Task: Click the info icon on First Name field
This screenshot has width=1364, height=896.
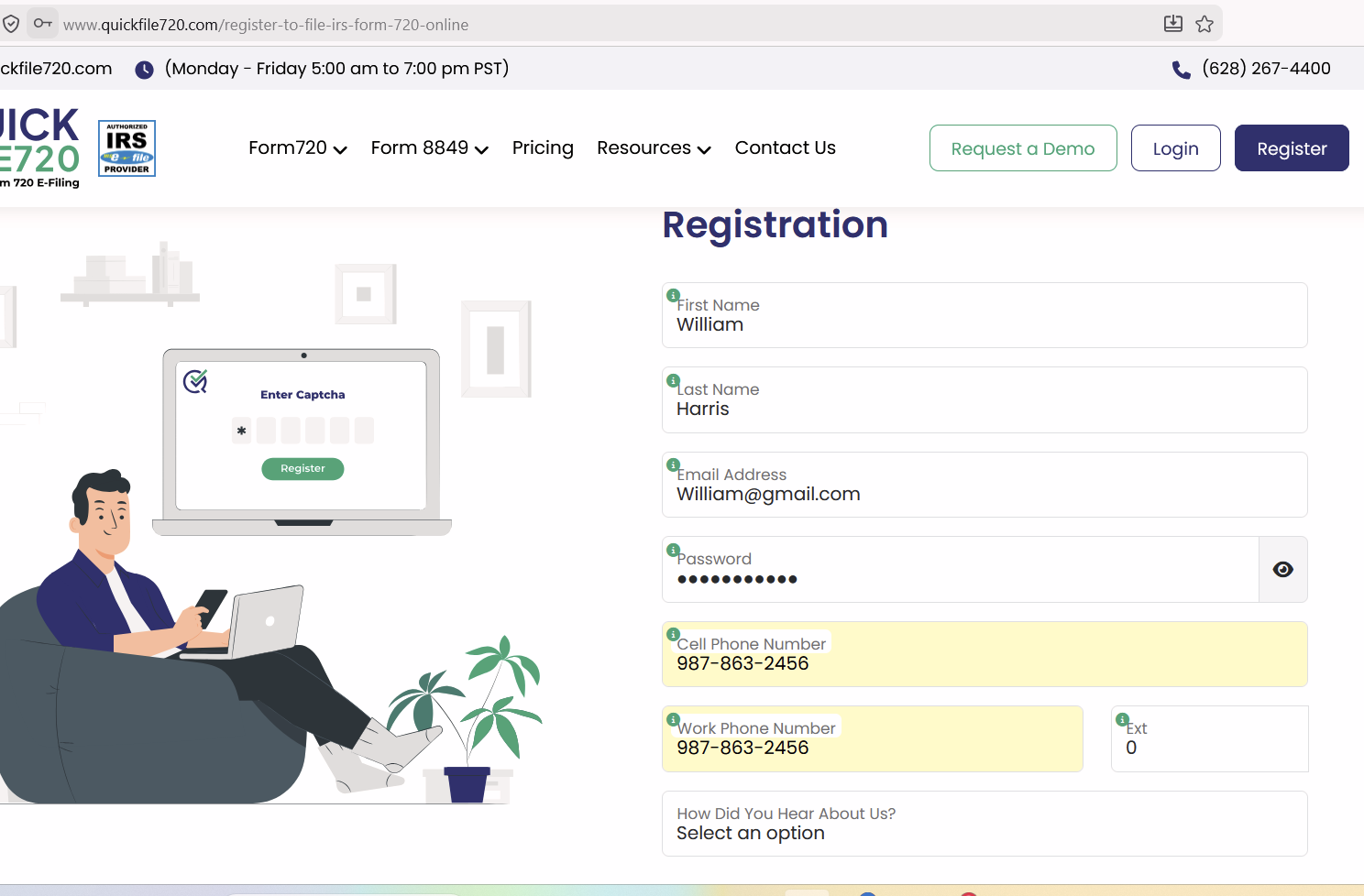Action: click(673, 295)
